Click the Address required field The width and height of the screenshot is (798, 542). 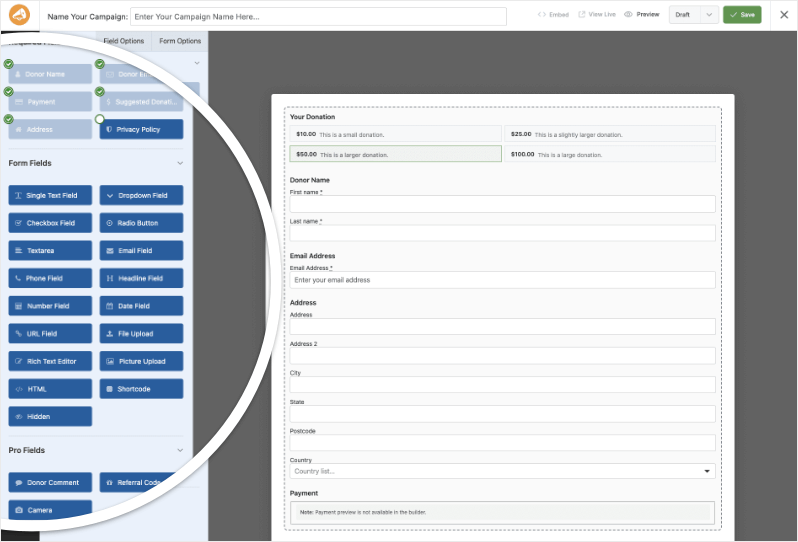50,129
